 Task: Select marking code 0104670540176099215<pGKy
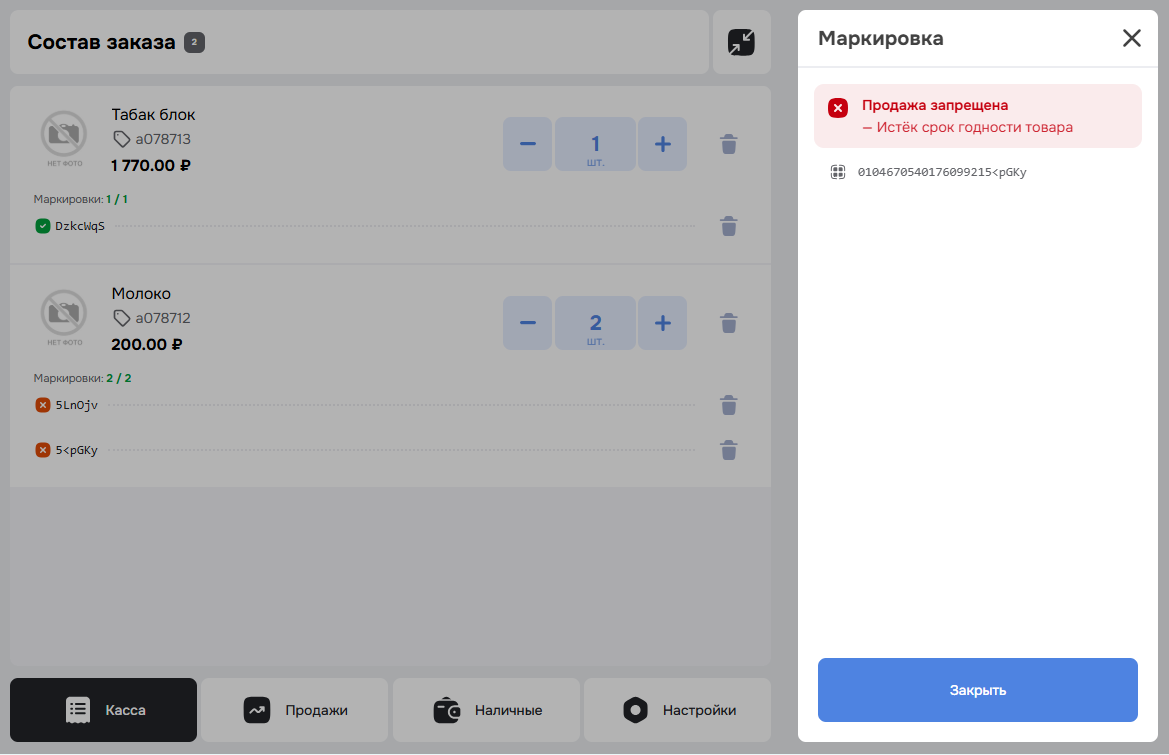pyautogui.click(x=942, y=172)
